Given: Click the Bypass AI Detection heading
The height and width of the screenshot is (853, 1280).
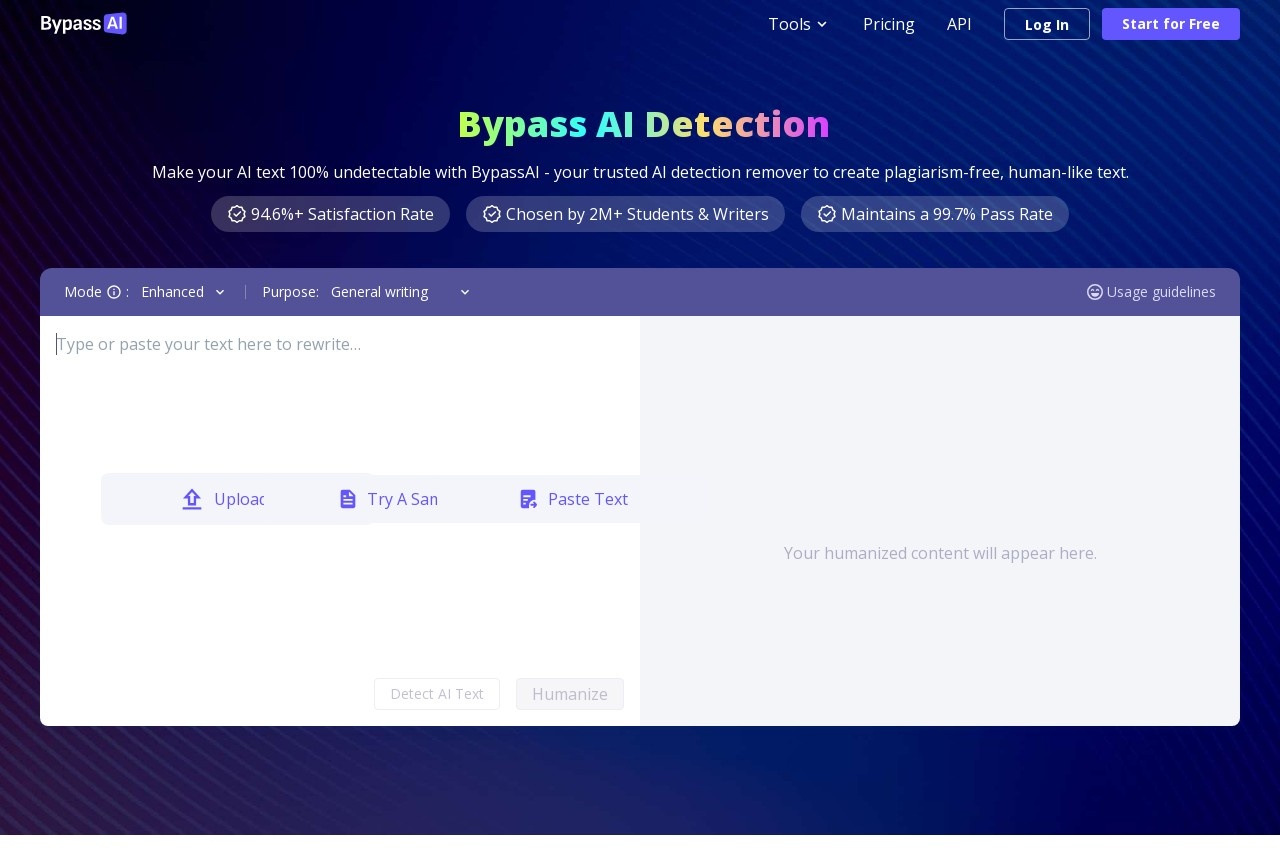Looking at the screenshot, I should [644, 124].
